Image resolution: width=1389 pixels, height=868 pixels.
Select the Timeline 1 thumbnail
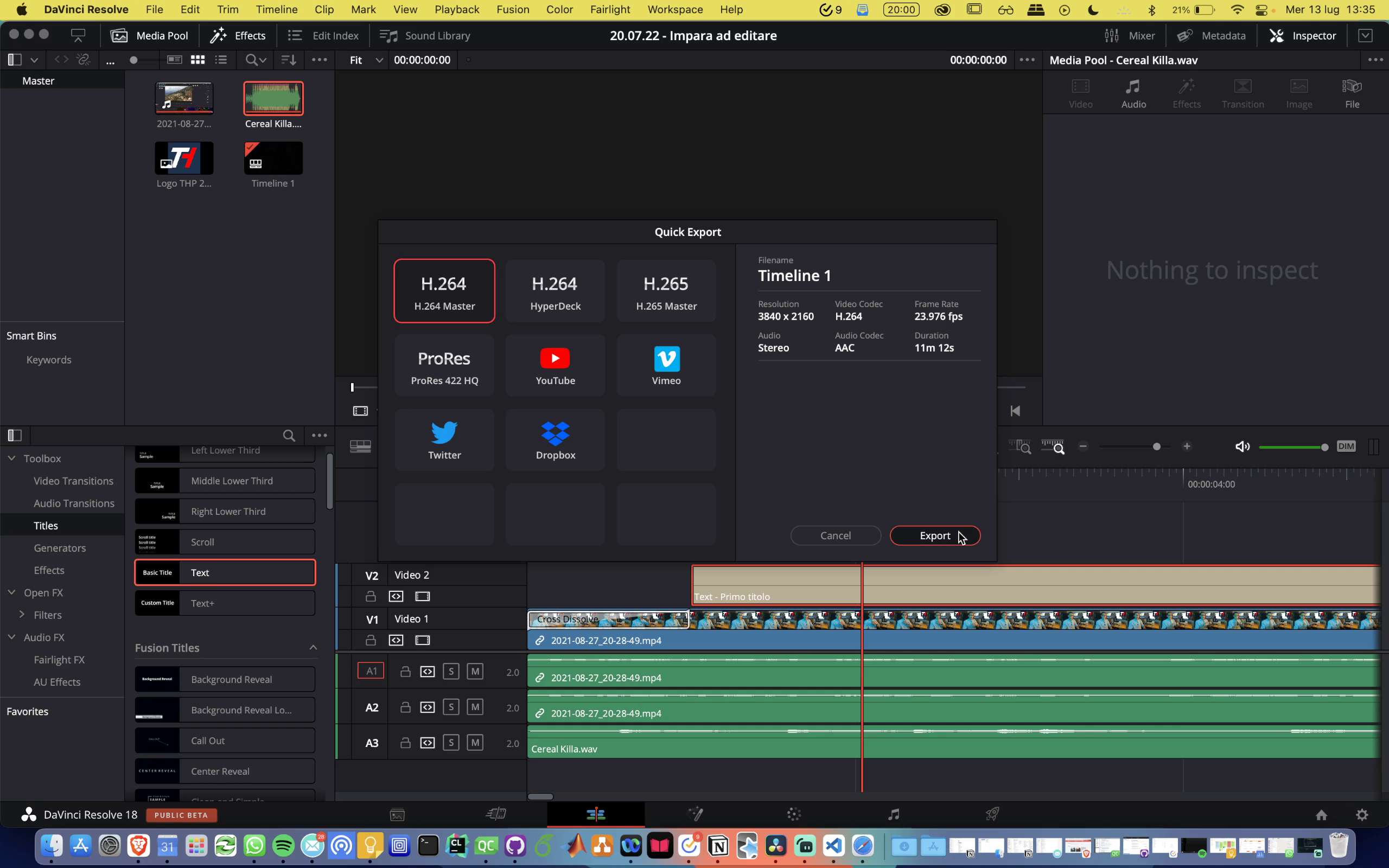tap(273, 158)
